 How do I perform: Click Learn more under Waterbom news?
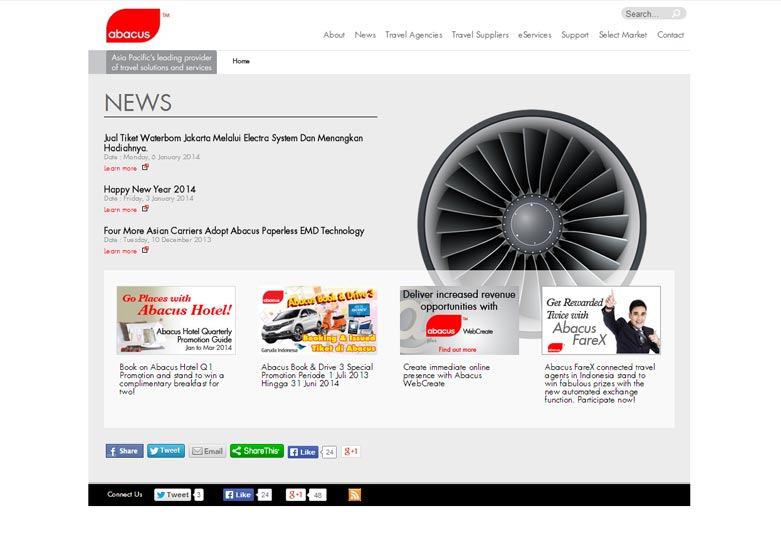point(120,168)
